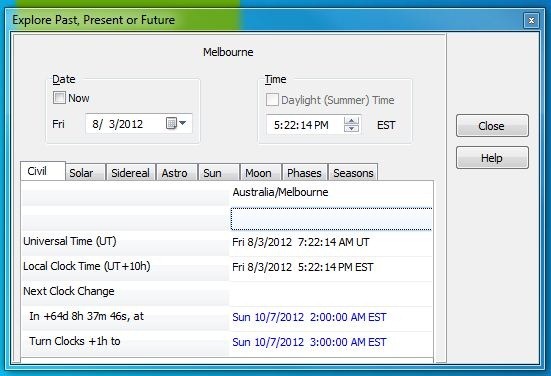
Task: Go to the Moon tab
Action: click(260, 173)
